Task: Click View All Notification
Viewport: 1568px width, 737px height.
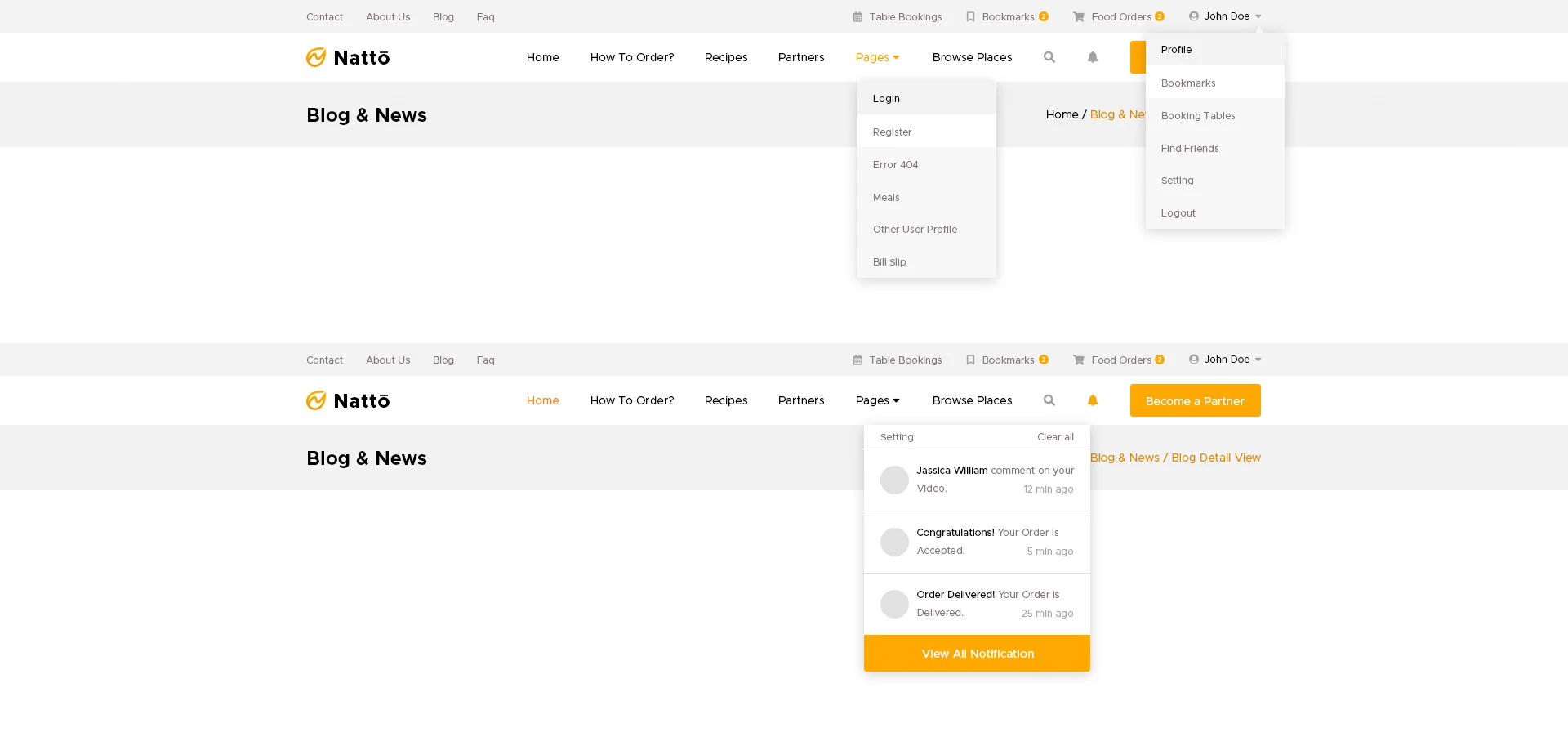Action: (x=977, y=653)
